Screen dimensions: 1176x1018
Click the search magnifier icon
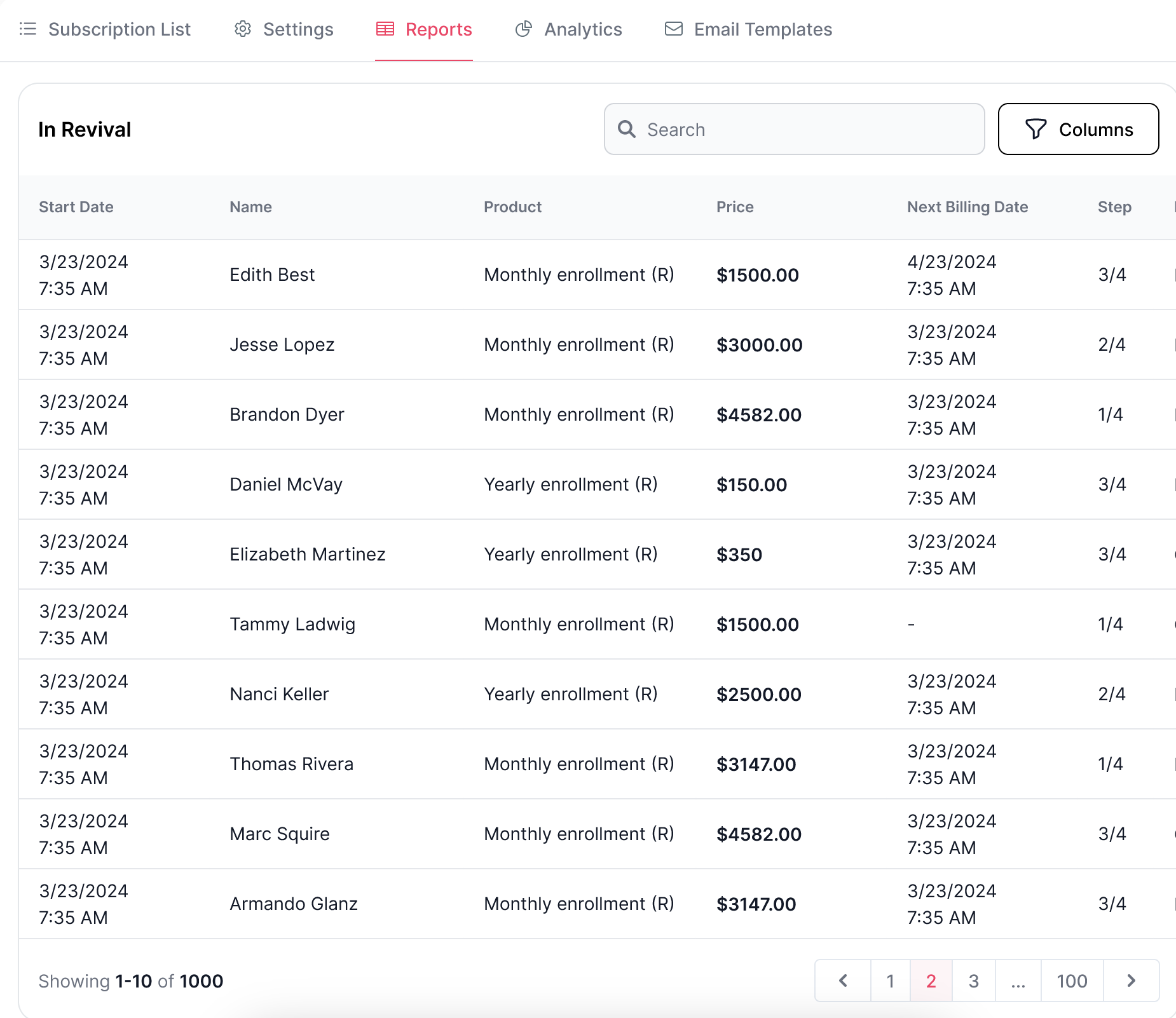click(x=627, y=129)
